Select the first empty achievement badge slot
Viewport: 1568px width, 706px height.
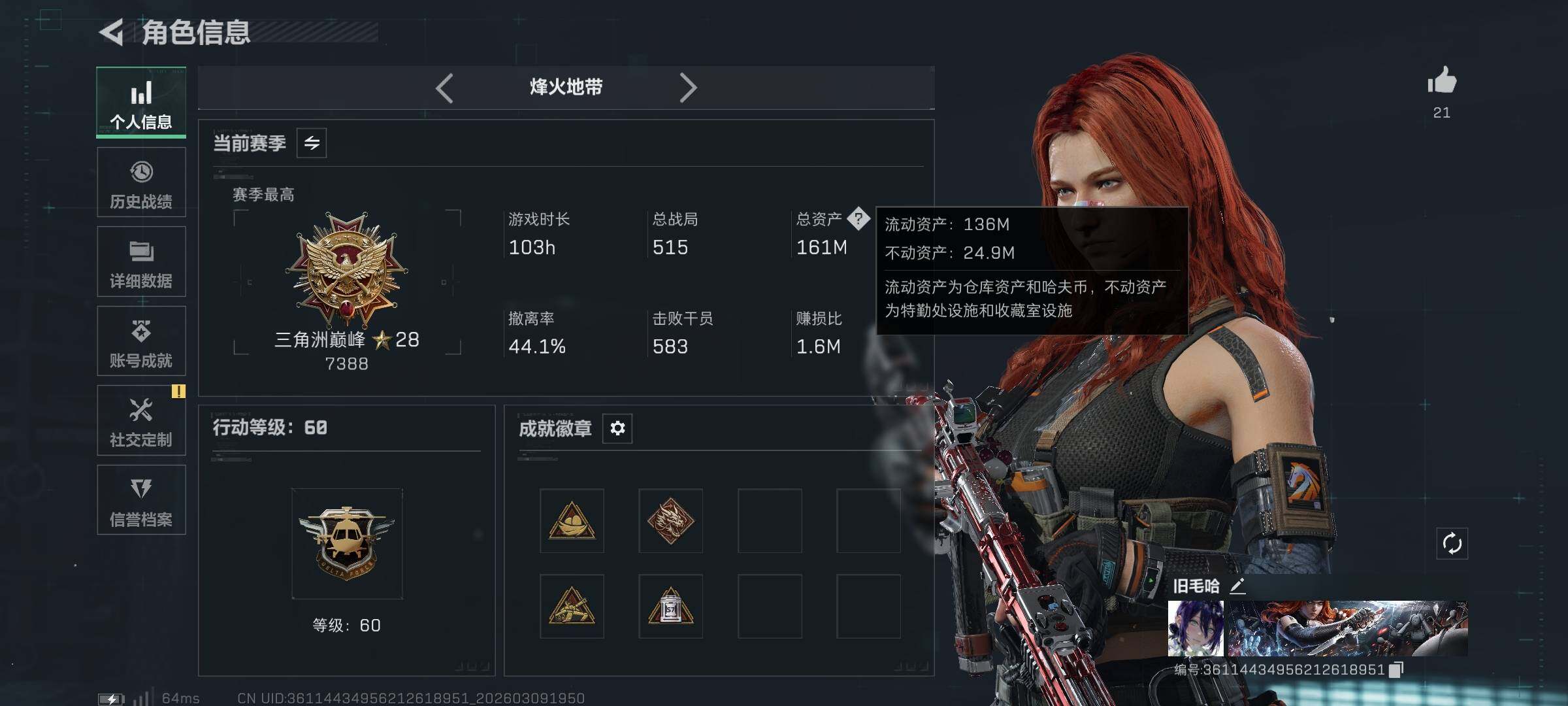click(770, 521)
